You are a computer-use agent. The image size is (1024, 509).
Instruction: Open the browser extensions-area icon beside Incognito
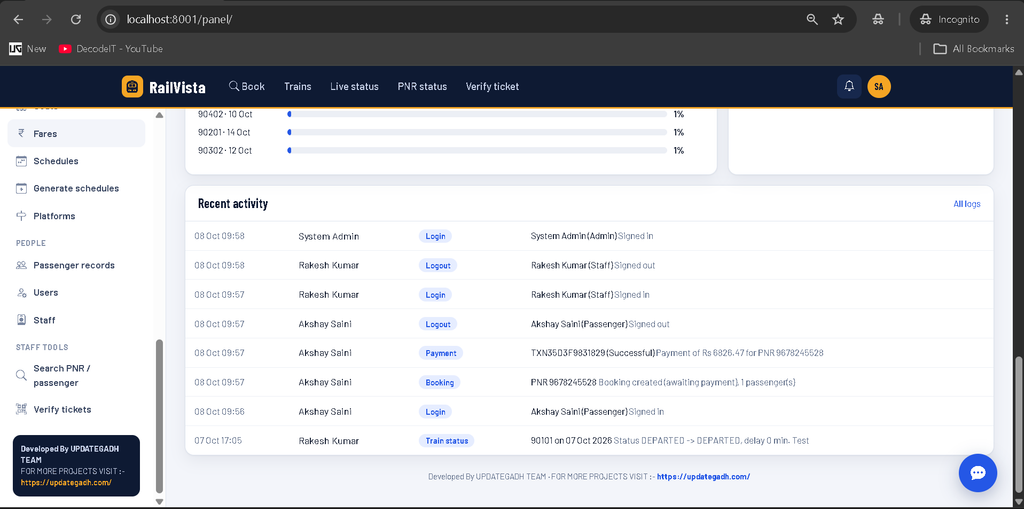point(878,20)
